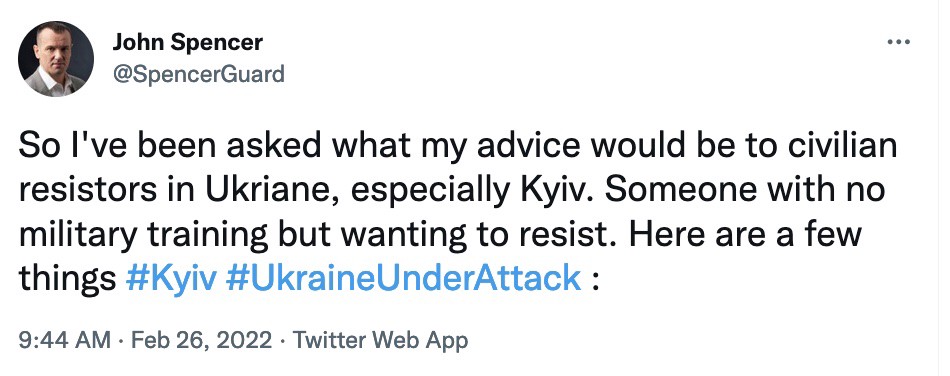This screenshot has width=950, height=376.
Task: Open the Twitter Web App source label
Action: coord(381,340)
